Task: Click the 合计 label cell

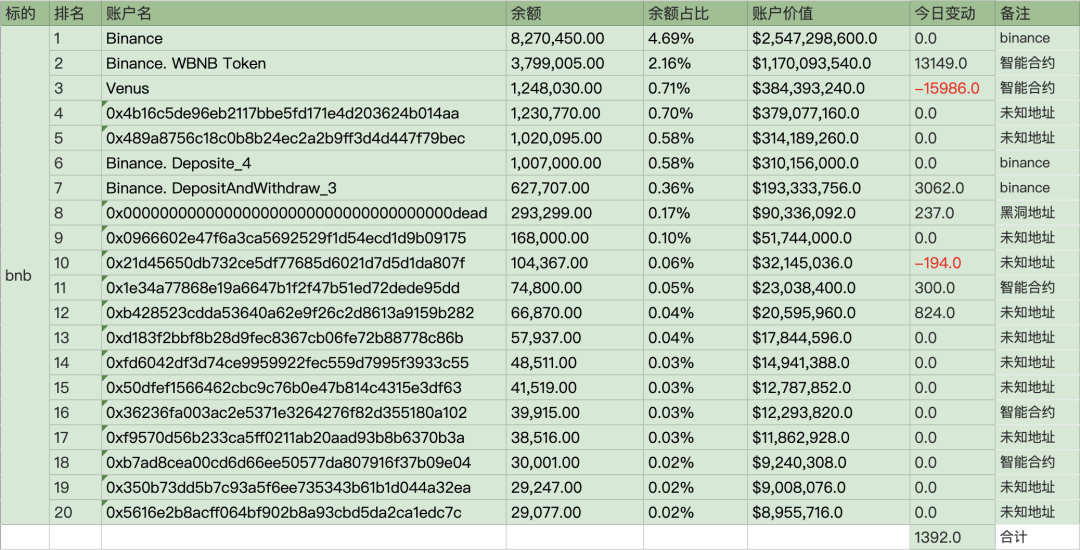Action: click(x=1037, y=538)
